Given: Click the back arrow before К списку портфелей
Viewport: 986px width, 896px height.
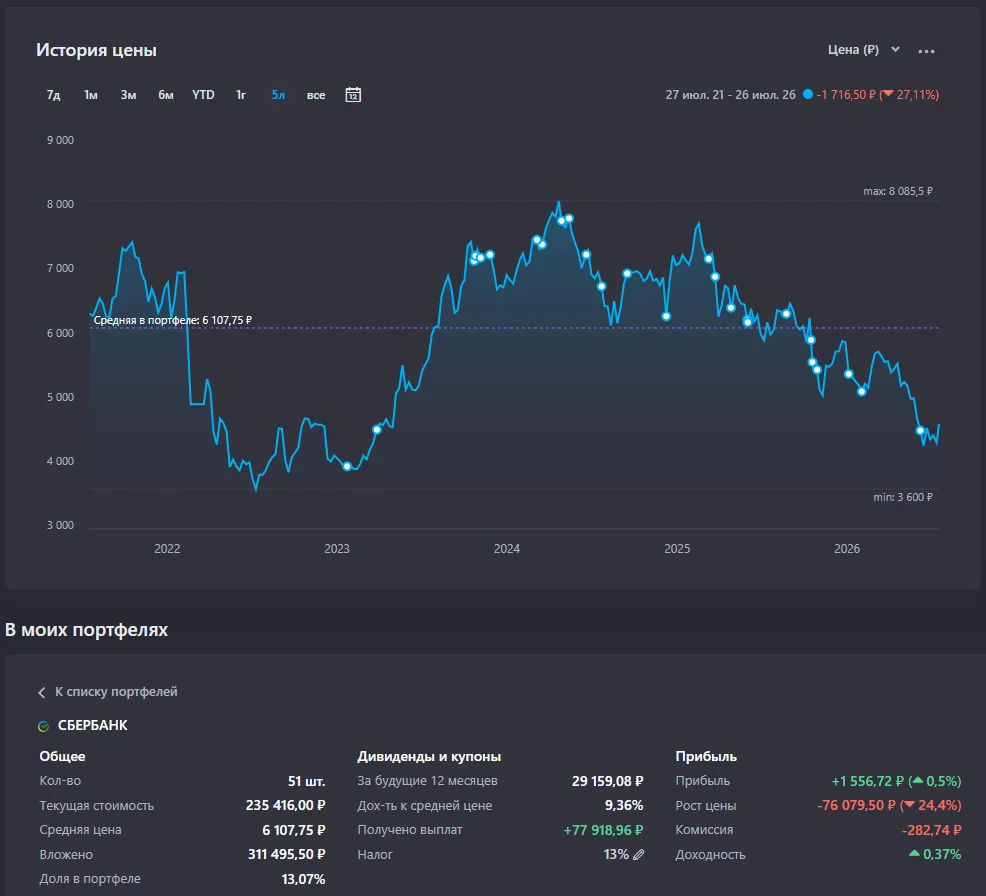Looking at the screenshot, I should [x=42, y=692].
